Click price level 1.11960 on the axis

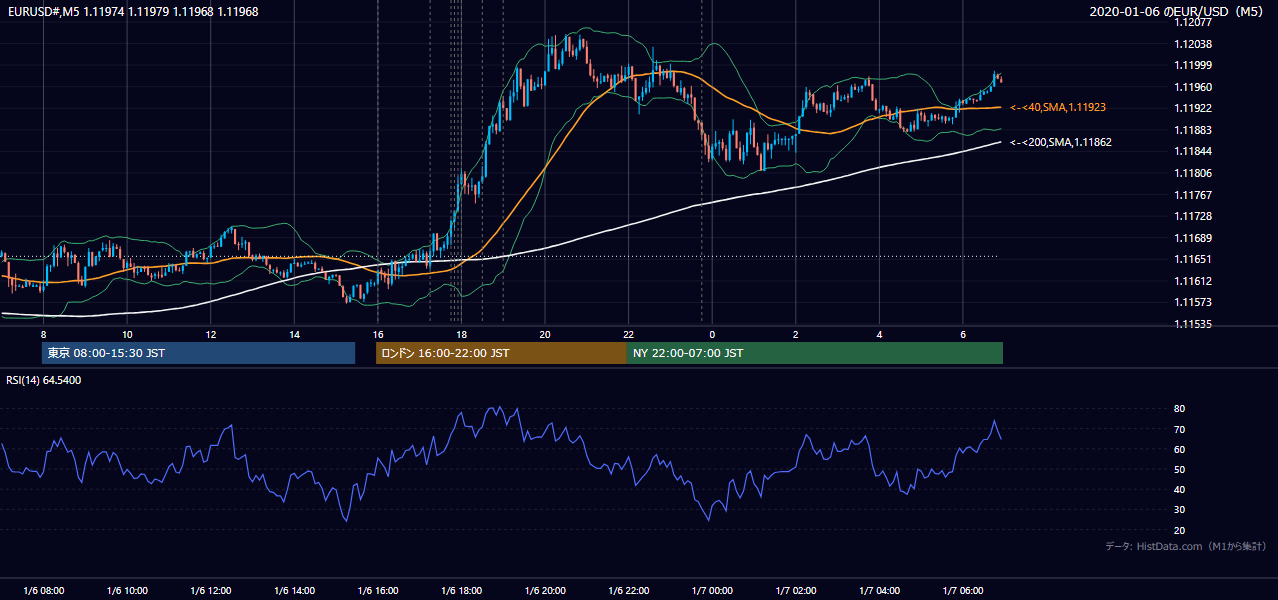click(1193, 87)
